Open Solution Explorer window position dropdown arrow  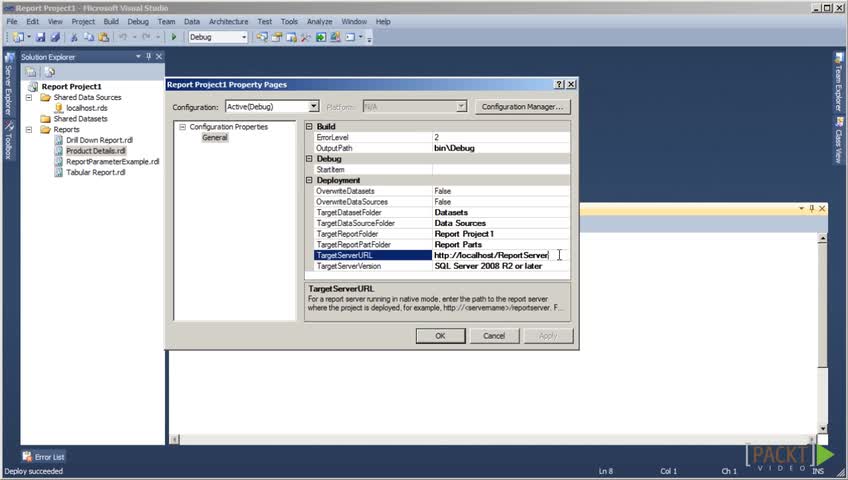tap(138, 56)
